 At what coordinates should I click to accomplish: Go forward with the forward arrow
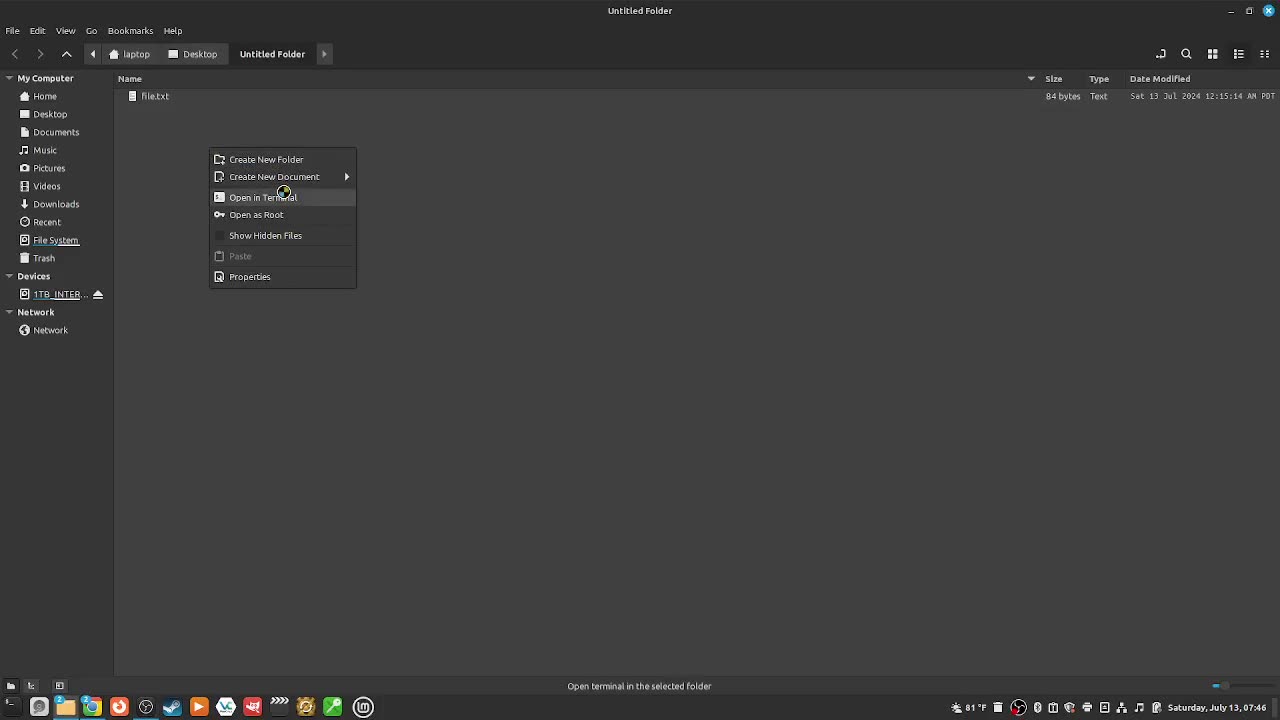pyautogui.click(x=40, y=54)
